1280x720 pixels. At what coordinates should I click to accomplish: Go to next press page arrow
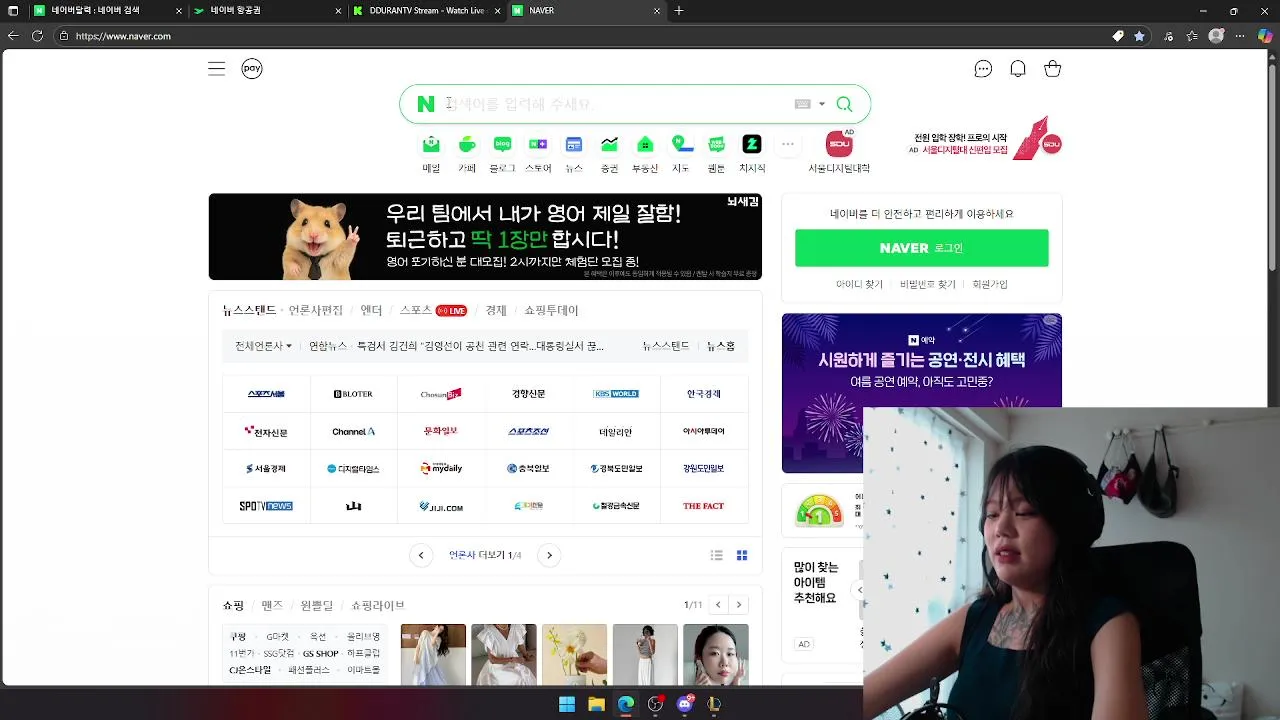coord(549,555)
